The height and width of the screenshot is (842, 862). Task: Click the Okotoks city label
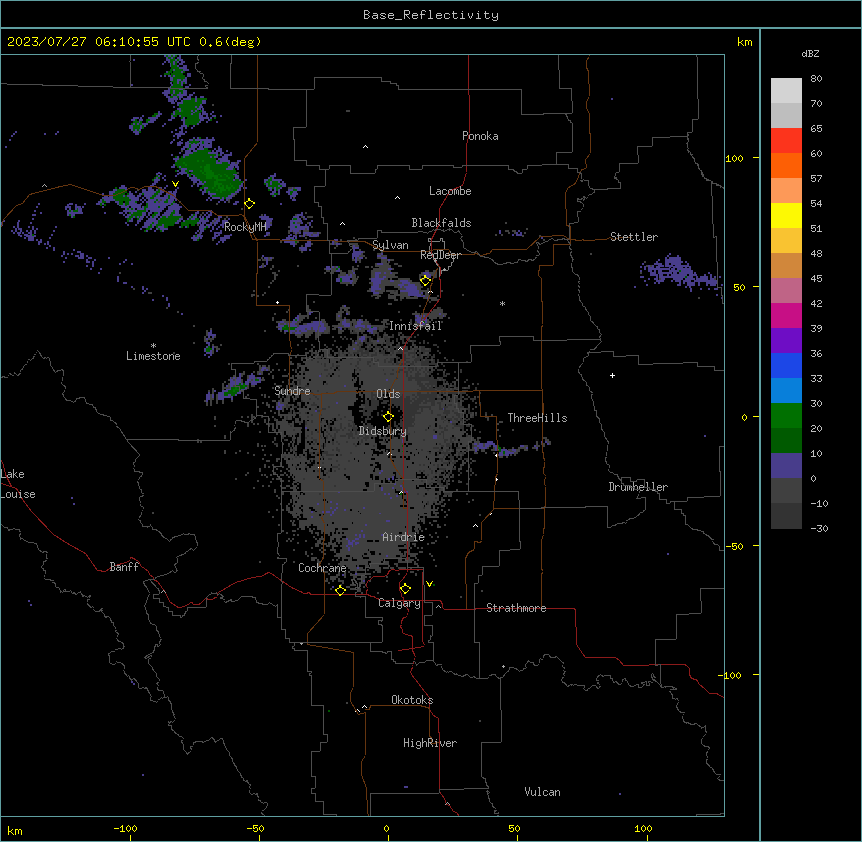(x=412, y=700)
